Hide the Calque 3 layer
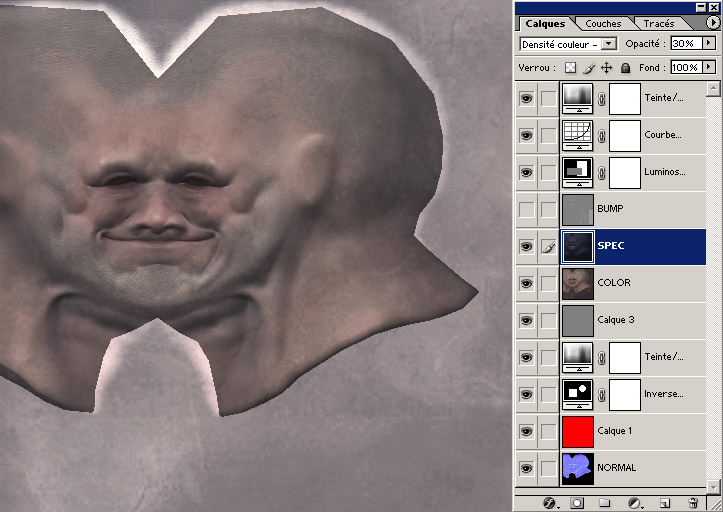 (527, 320)
